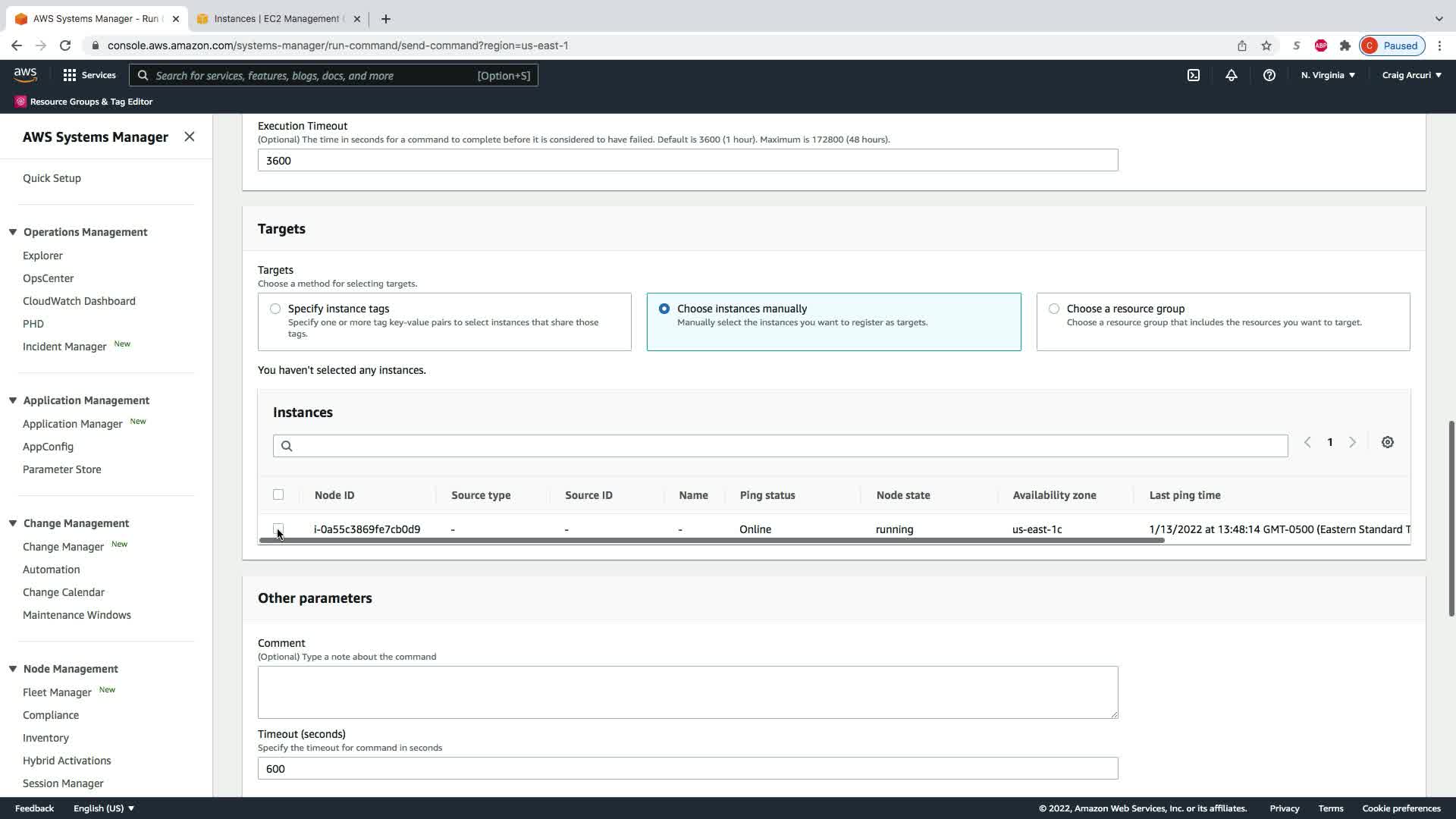The height and width of the screenshot is (819, 1456).
Task: Open the help question-mark icon
Action: point(1269,75)
